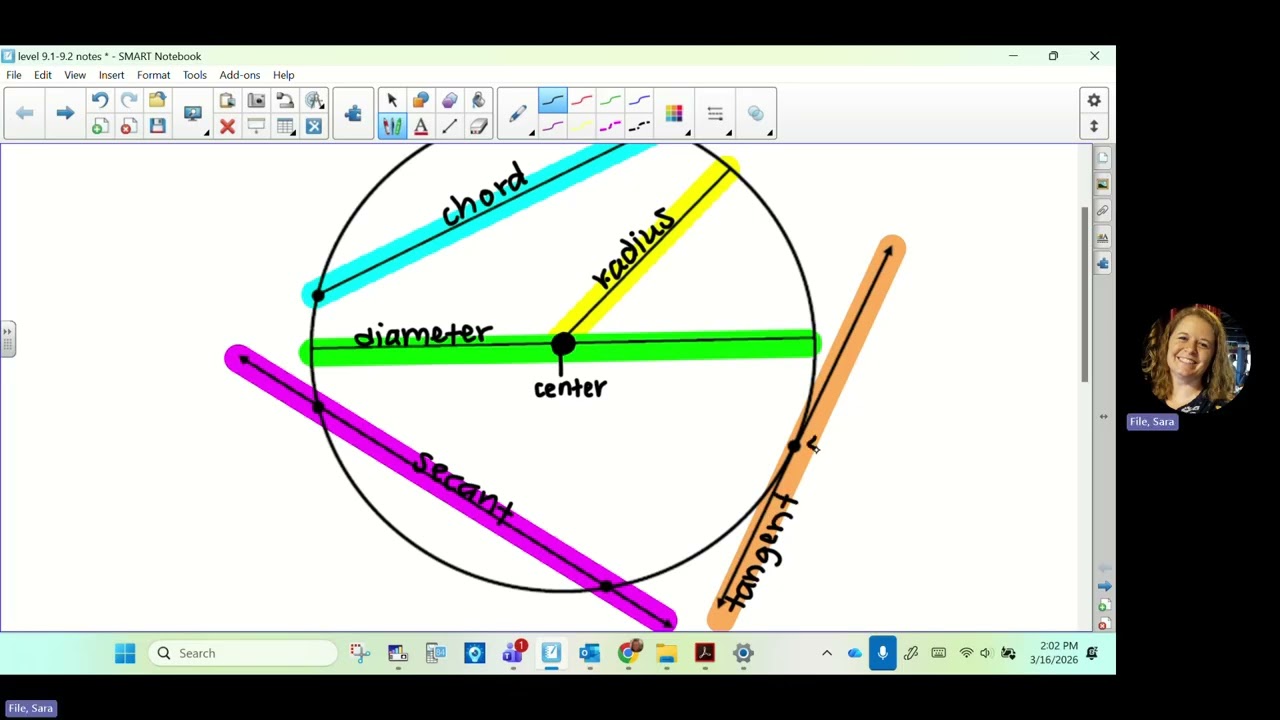1280x720 pixels.
Task: Choose the black dashed pen style
Action: 640,126
